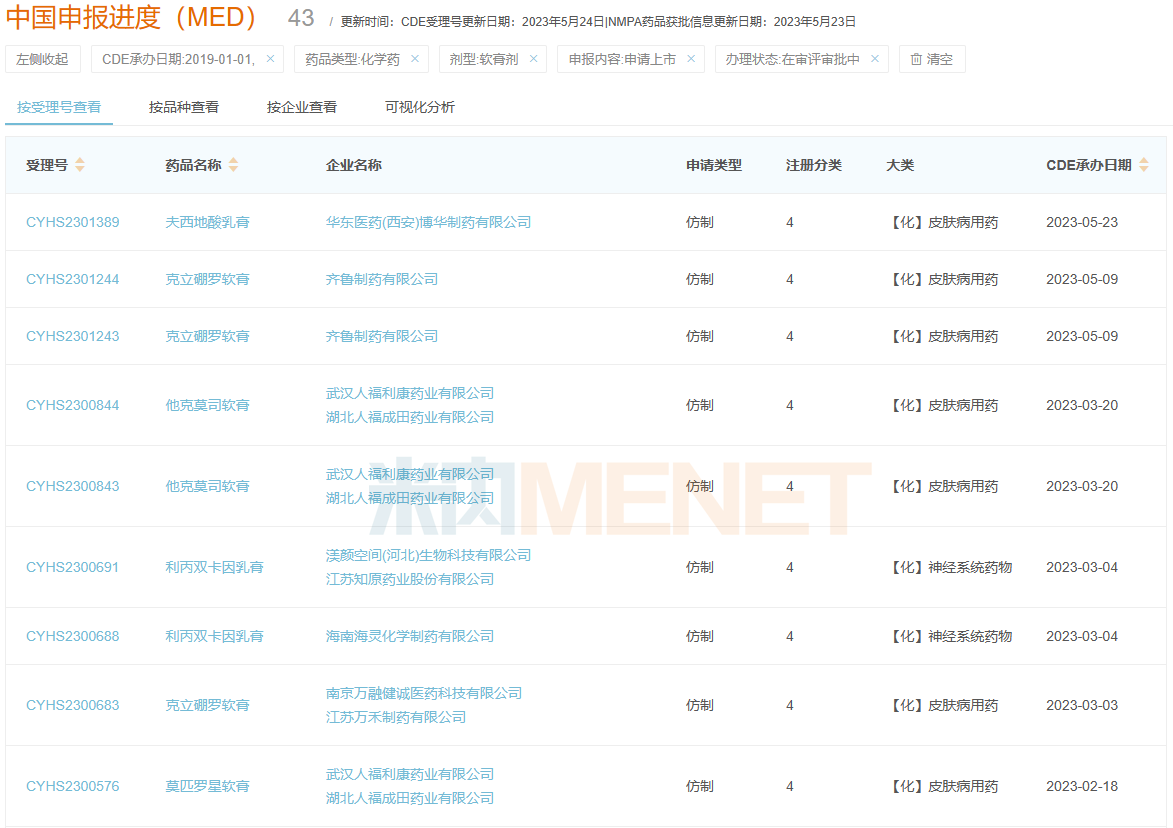Open the 可视化分析 tab

420,107
